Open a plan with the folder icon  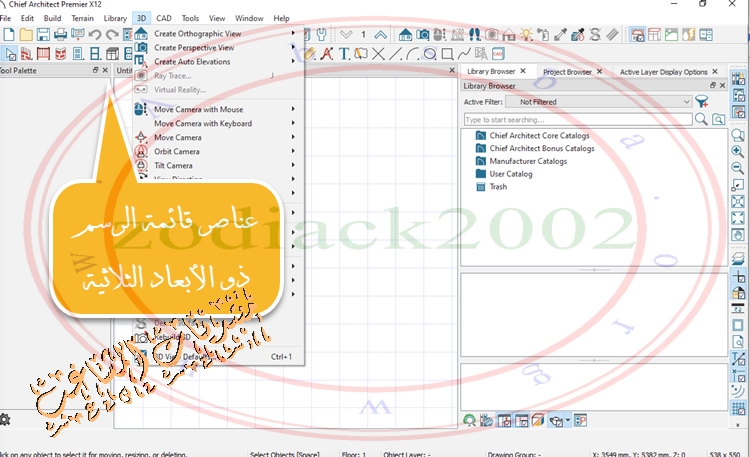tap(26, 34)
